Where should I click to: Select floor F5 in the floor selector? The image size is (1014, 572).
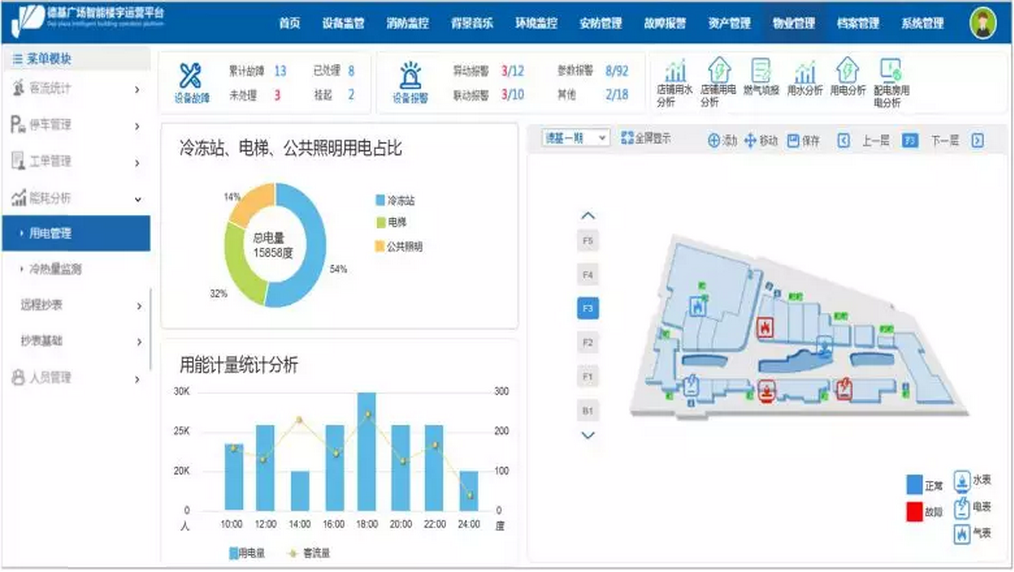click(x=588, y=241)
